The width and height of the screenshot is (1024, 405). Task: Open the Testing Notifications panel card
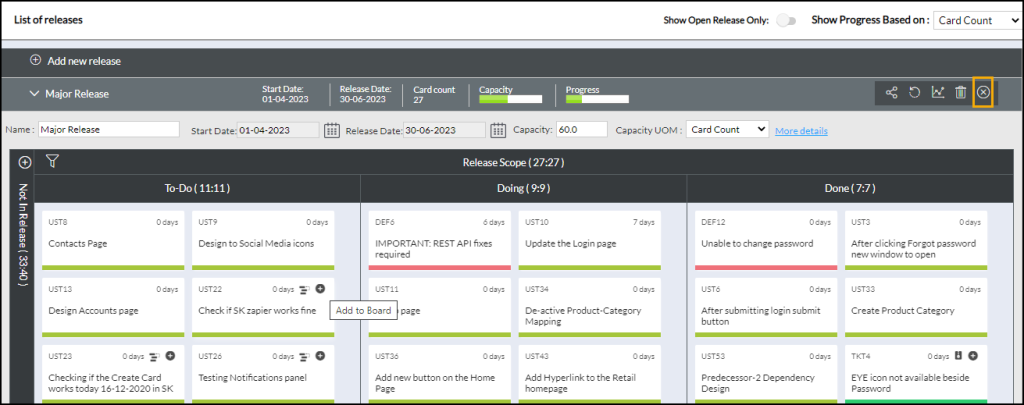[x=263, y=374]
